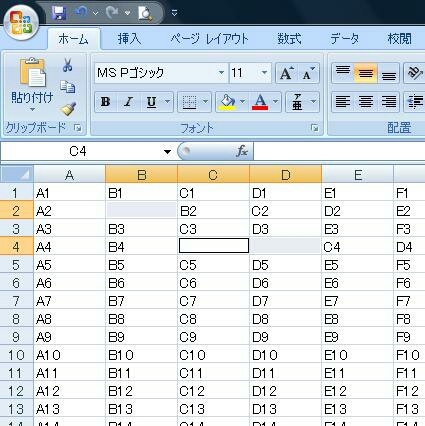Switch to 挿入 tab
The width and height of the screenshot is (425, 426).
[x=129, y=39]
